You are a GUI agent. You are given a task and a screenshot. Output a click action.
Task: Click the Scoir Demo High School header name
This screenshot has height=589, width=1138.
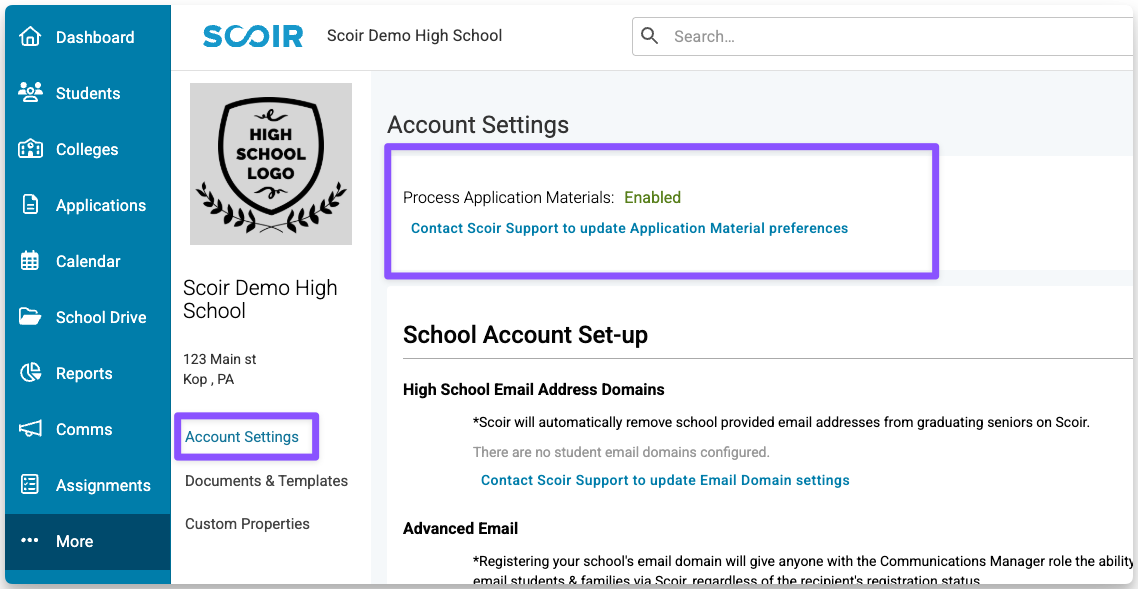coord(414,36)
